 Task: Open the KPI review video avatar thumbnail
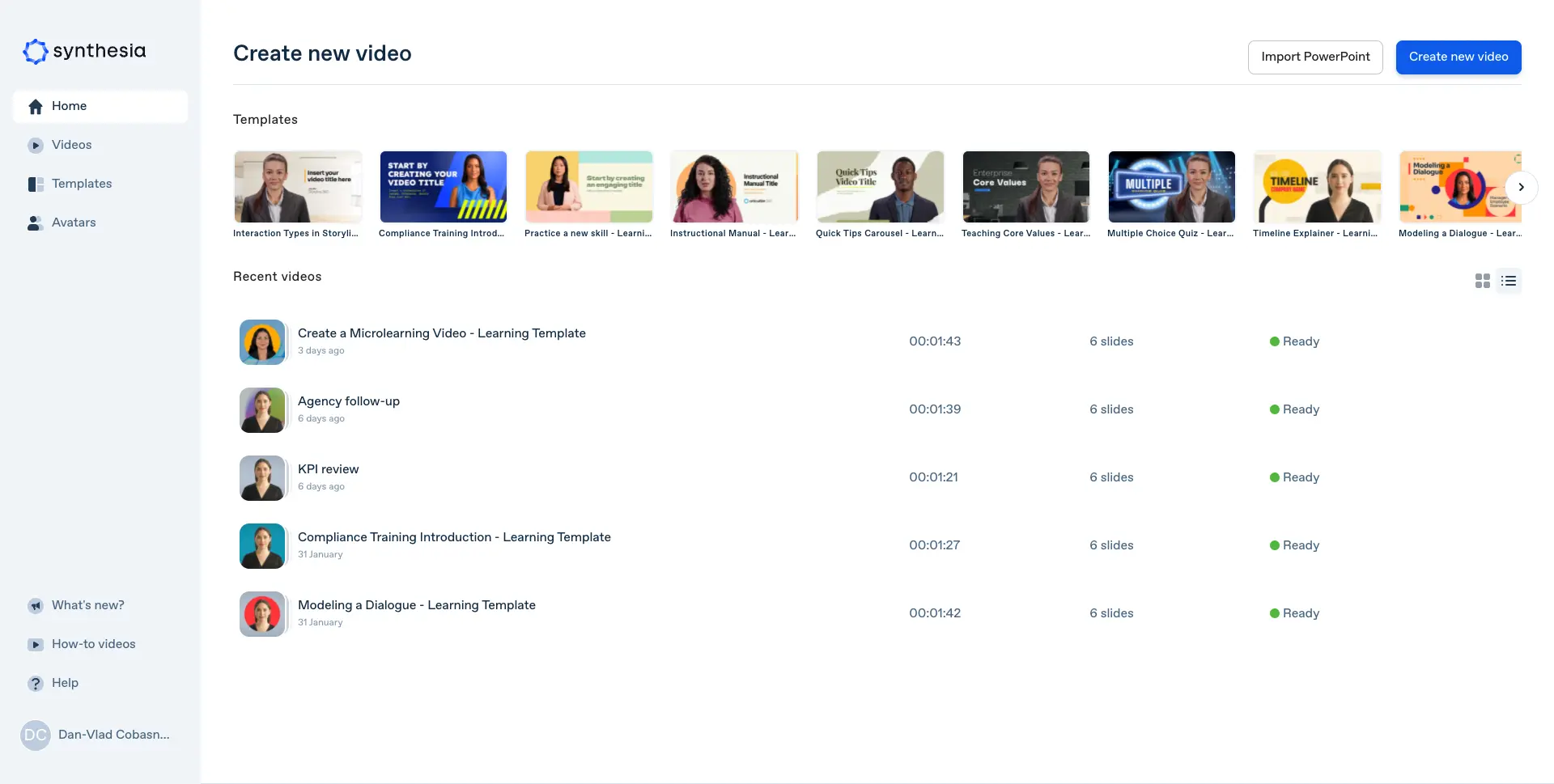tap(262, 478)
